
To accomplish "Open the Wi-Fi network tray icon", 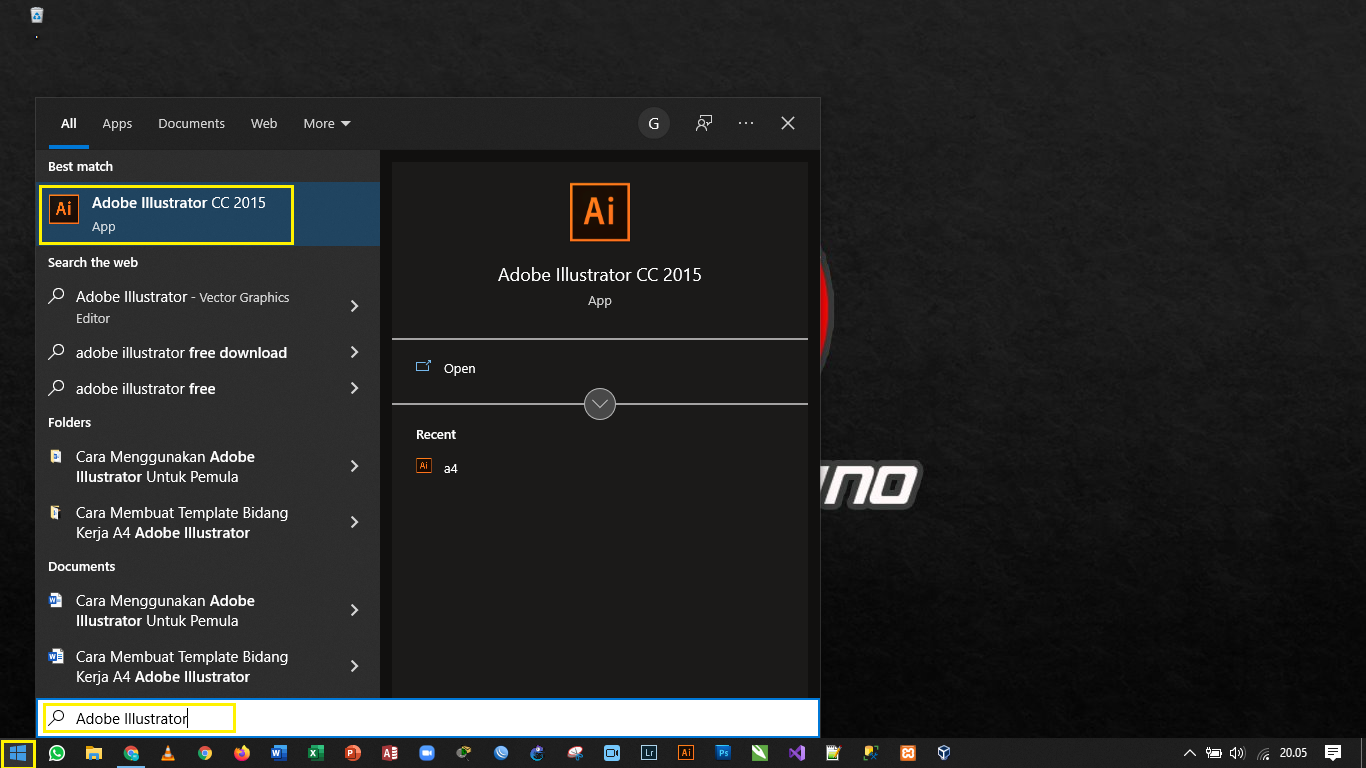I will coord(1263,753).
